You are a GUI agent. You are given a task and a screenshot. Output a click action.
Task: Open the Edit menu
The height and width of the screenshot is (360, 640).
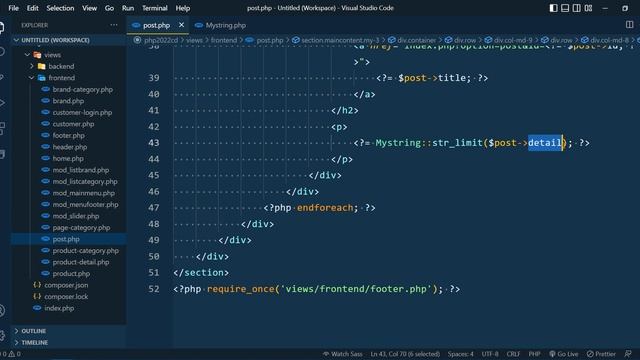click(33, 8)
